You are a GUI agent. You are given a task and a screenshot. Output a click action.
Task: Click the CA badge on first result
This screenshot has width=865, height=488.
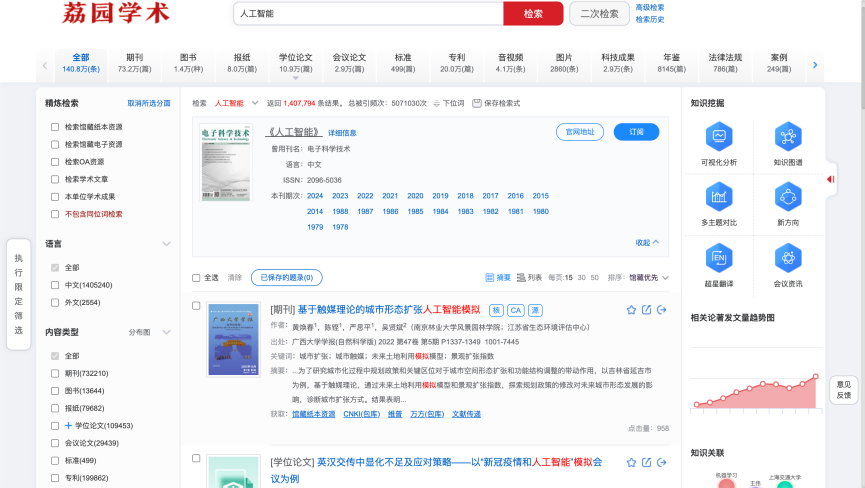(516, 310)
